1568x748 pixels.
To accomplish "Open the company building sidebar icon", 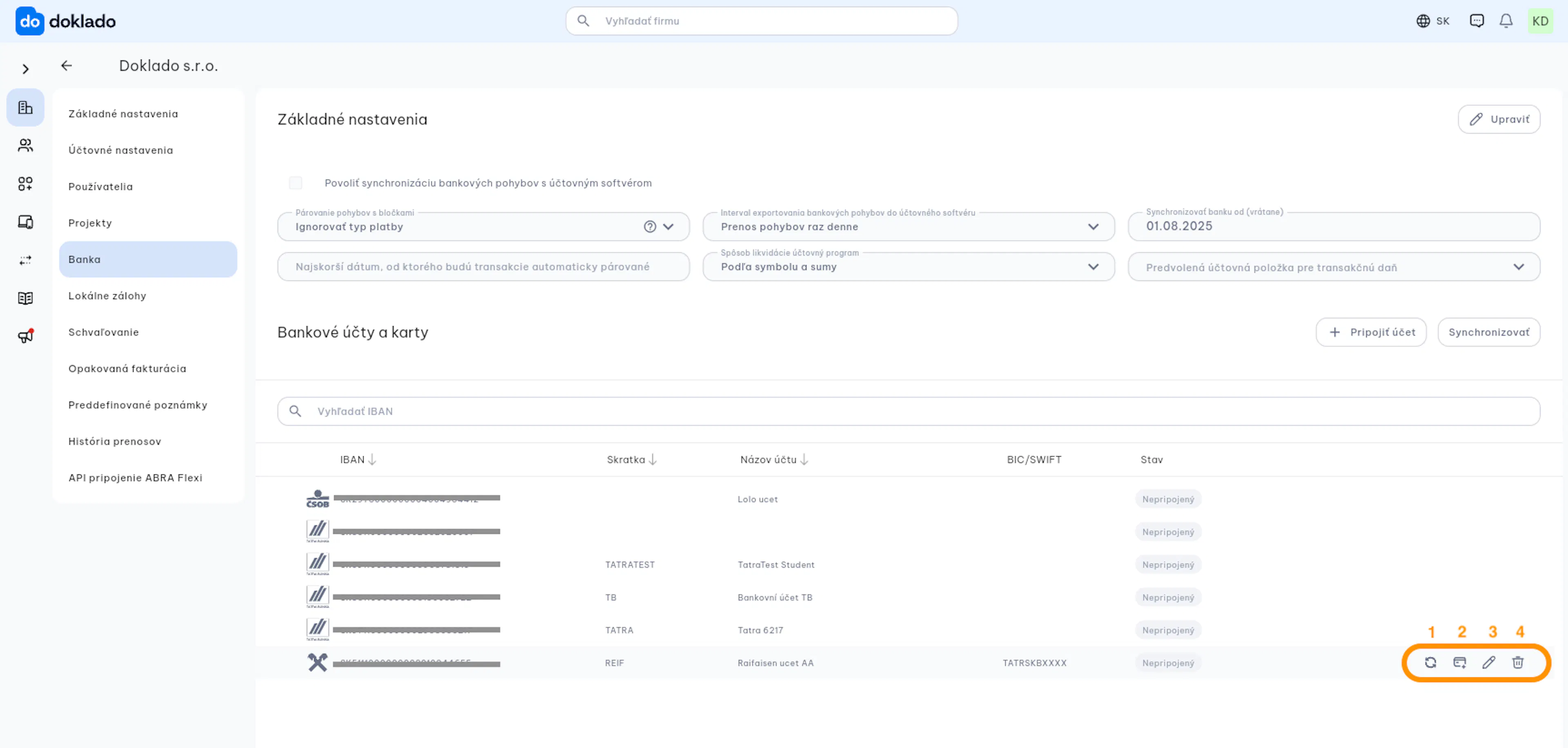I will (x=26, y=108).
